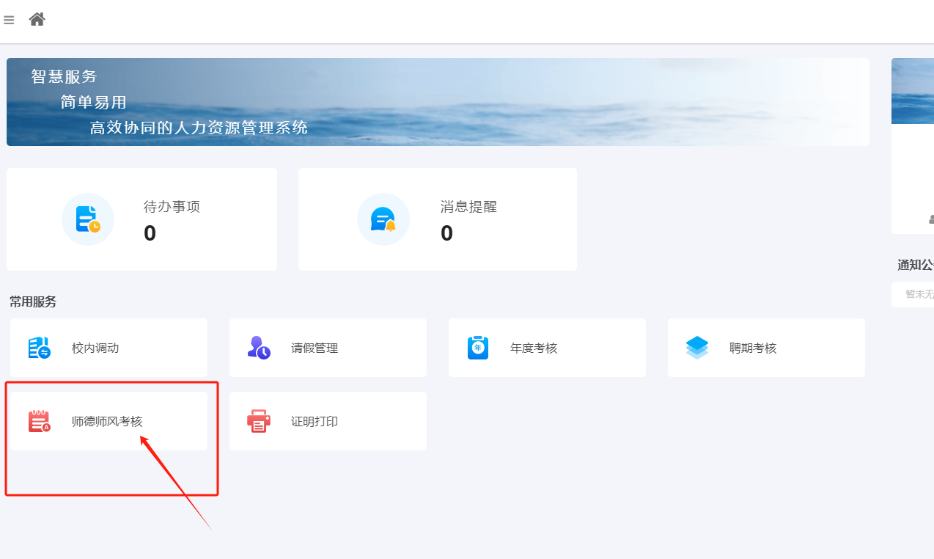This screenshot has width=934, height=559.
Task: Toggle the hamburger menu icon
Action: click(x=9, y=20)
